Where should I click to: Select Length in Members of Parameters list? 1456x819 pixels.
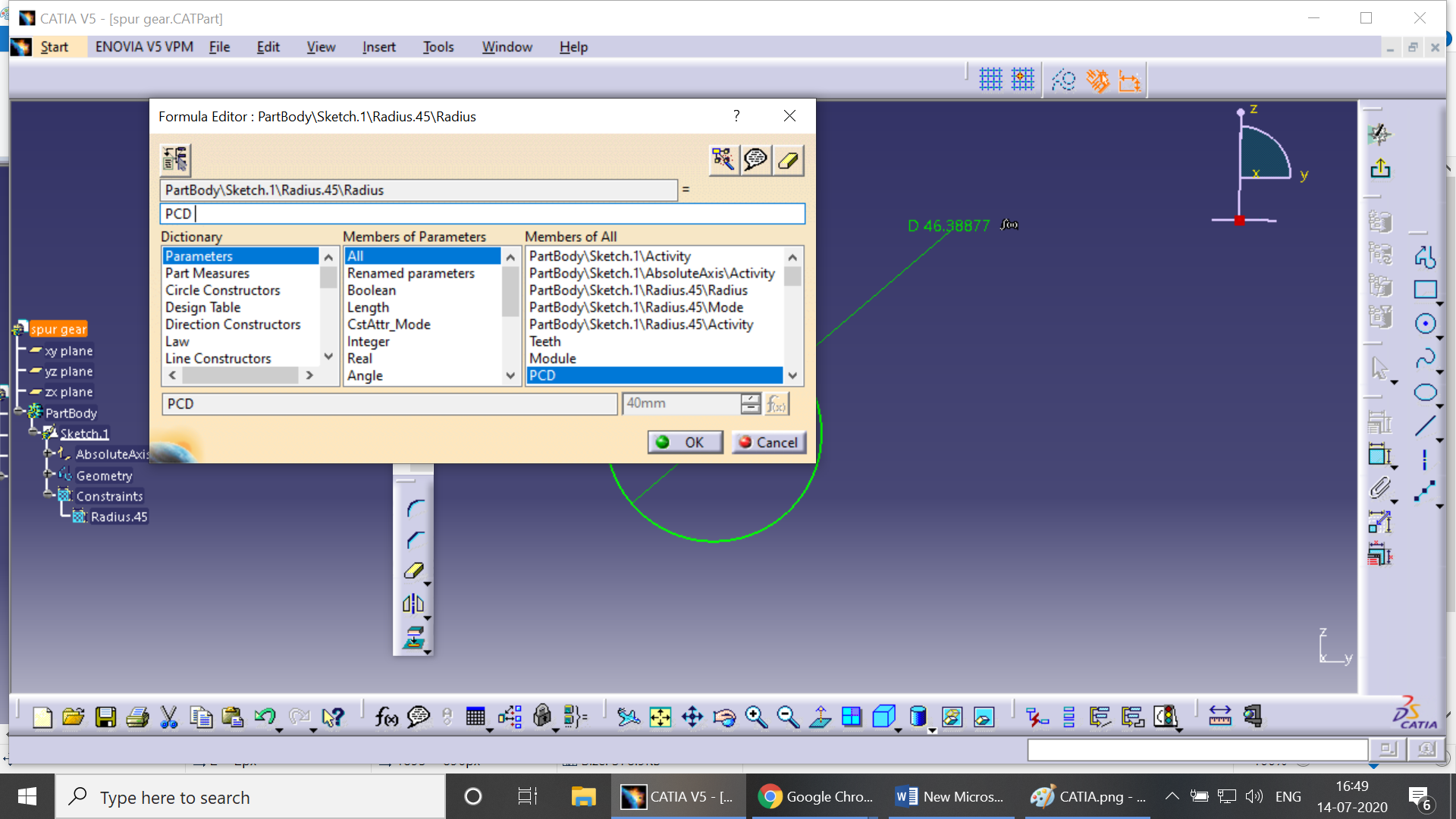422,307
